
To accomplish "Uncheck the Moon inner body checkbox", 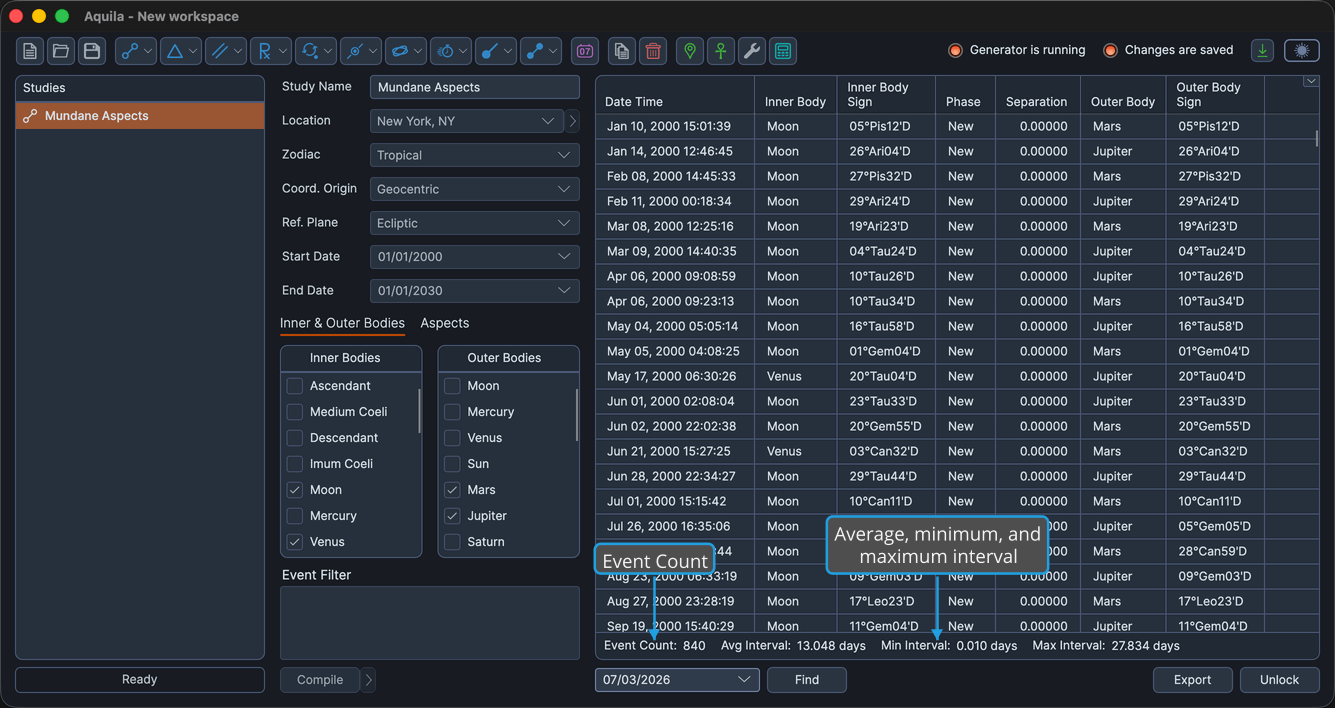I will (x=294, y=490).
